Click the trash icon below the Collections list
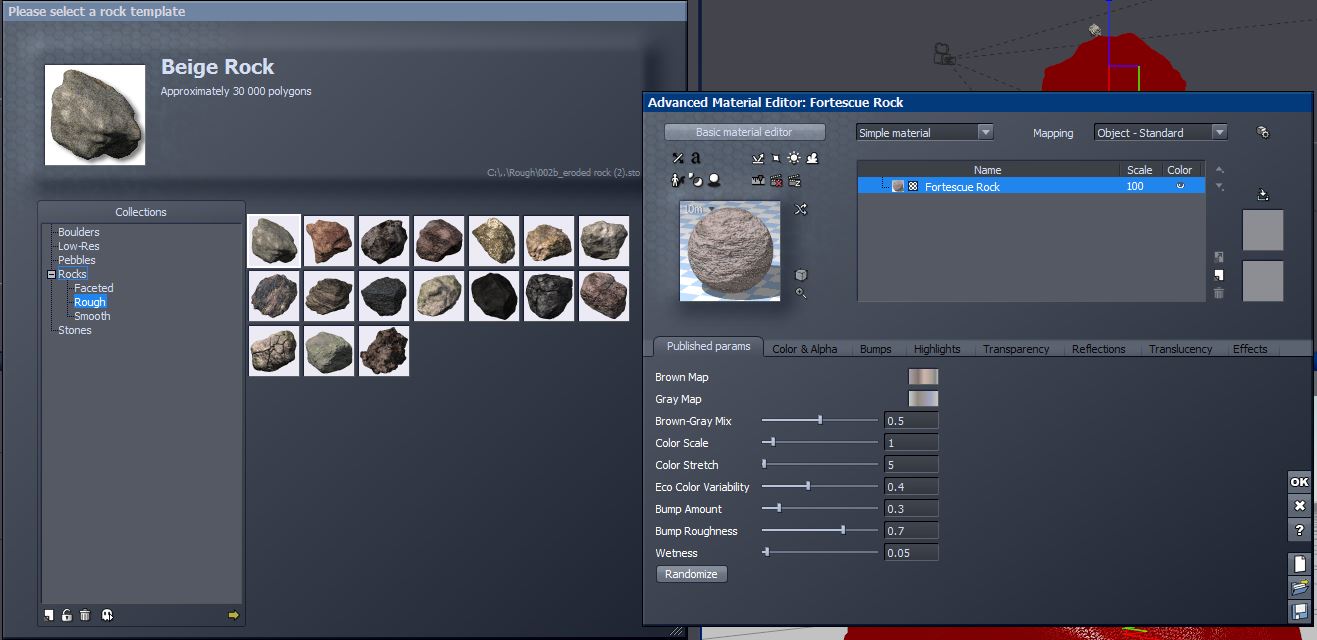Screen dimensions: 1317x640 coord(85,615)
